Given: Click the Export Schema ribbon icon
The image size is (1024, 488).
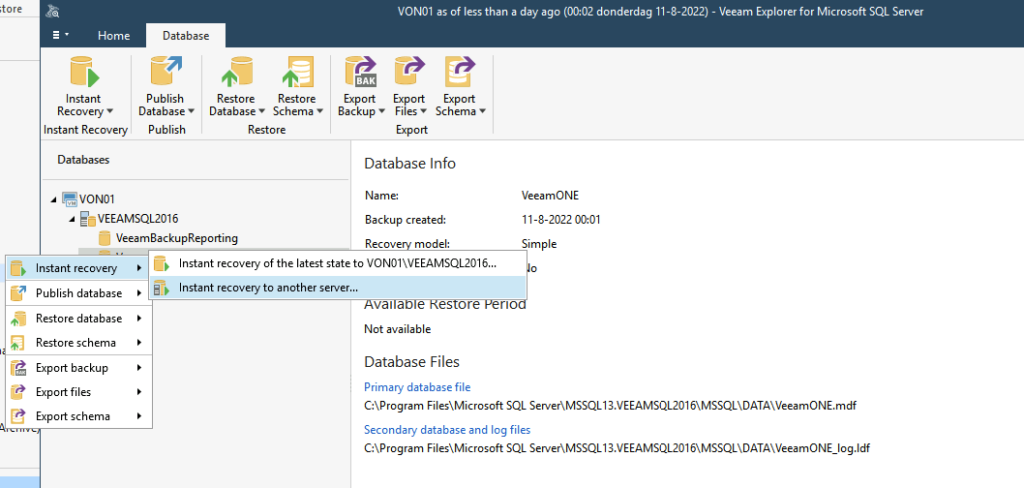Looking at the screenshot, I should [460, 74].
